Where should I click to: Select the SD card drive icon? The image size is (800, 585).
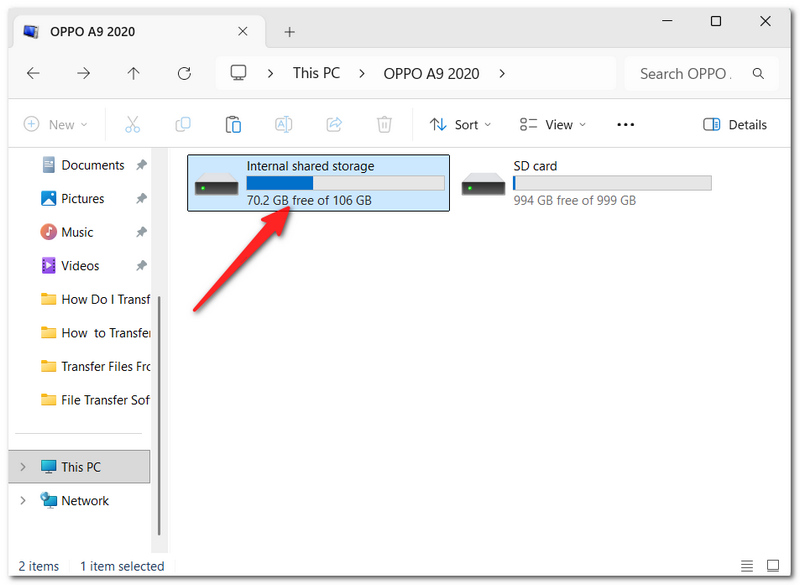coord(483,184)
